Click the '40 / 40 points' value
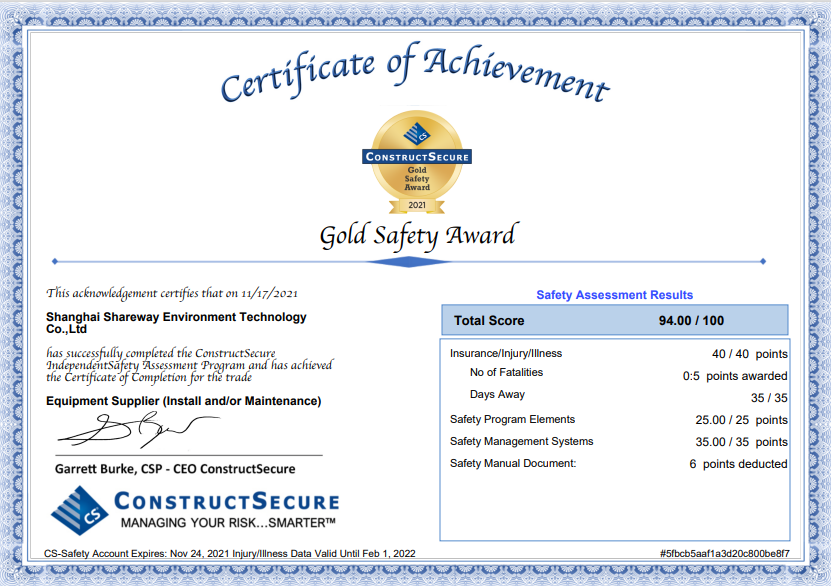Screen dimensions: 831x586 tap(749, 354)
